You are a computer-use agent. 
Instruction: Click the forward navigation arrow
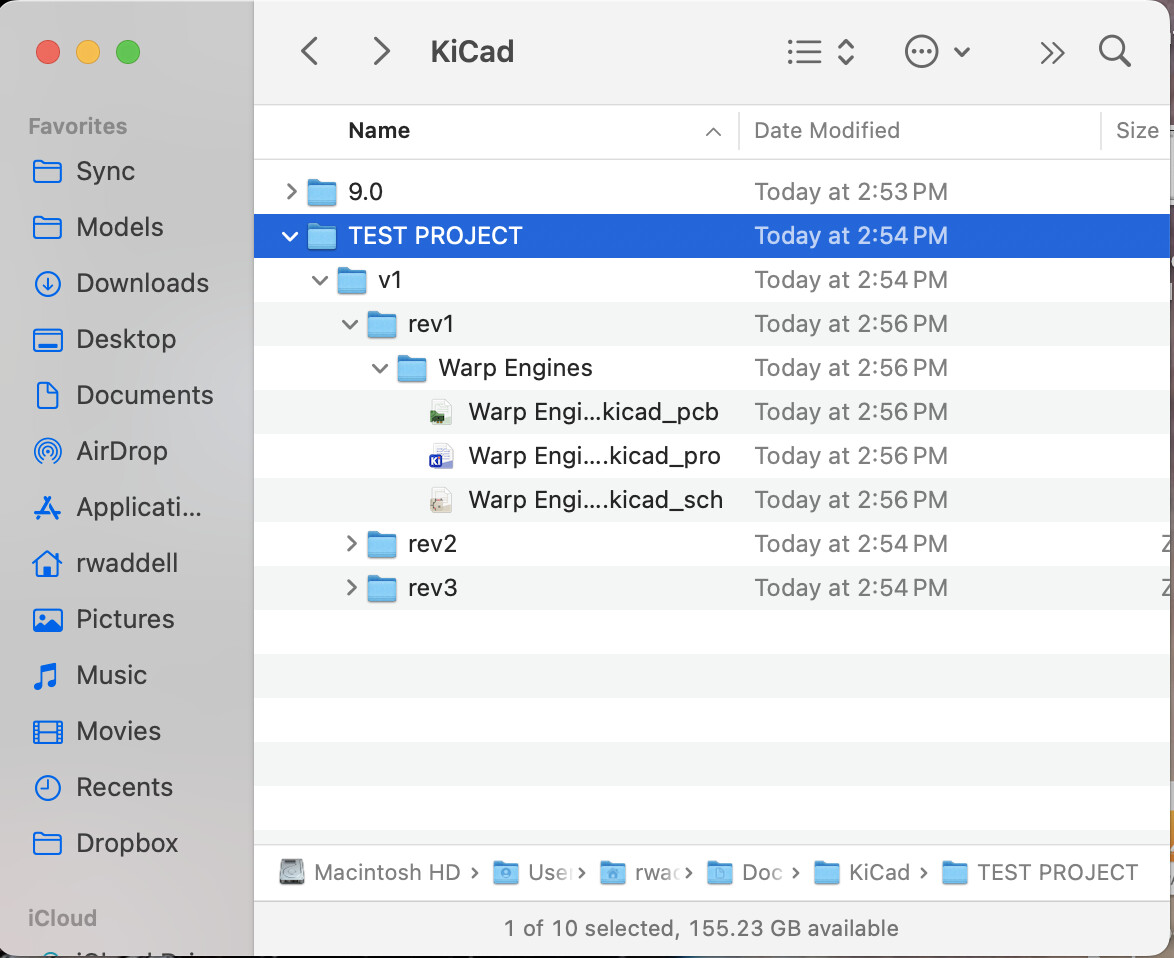click(x=381, y=52)
